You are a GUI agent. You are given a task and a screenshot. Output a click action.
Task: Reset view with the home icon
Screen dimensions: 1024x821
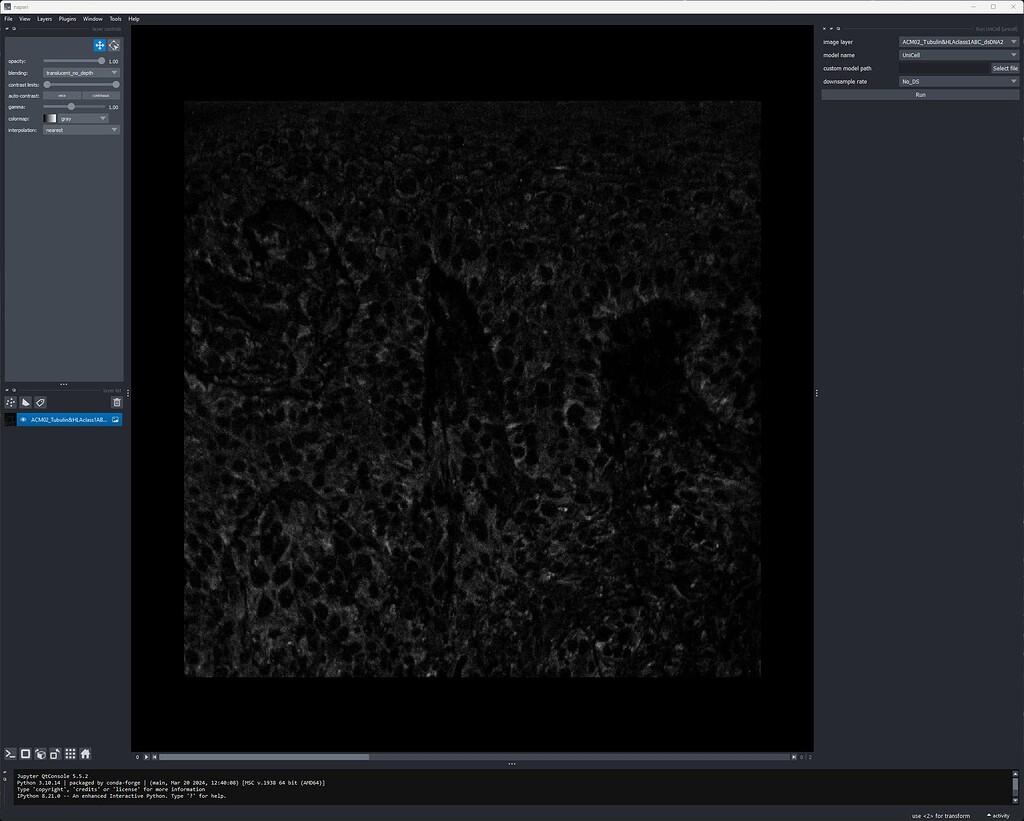click(x=86, y=754)
